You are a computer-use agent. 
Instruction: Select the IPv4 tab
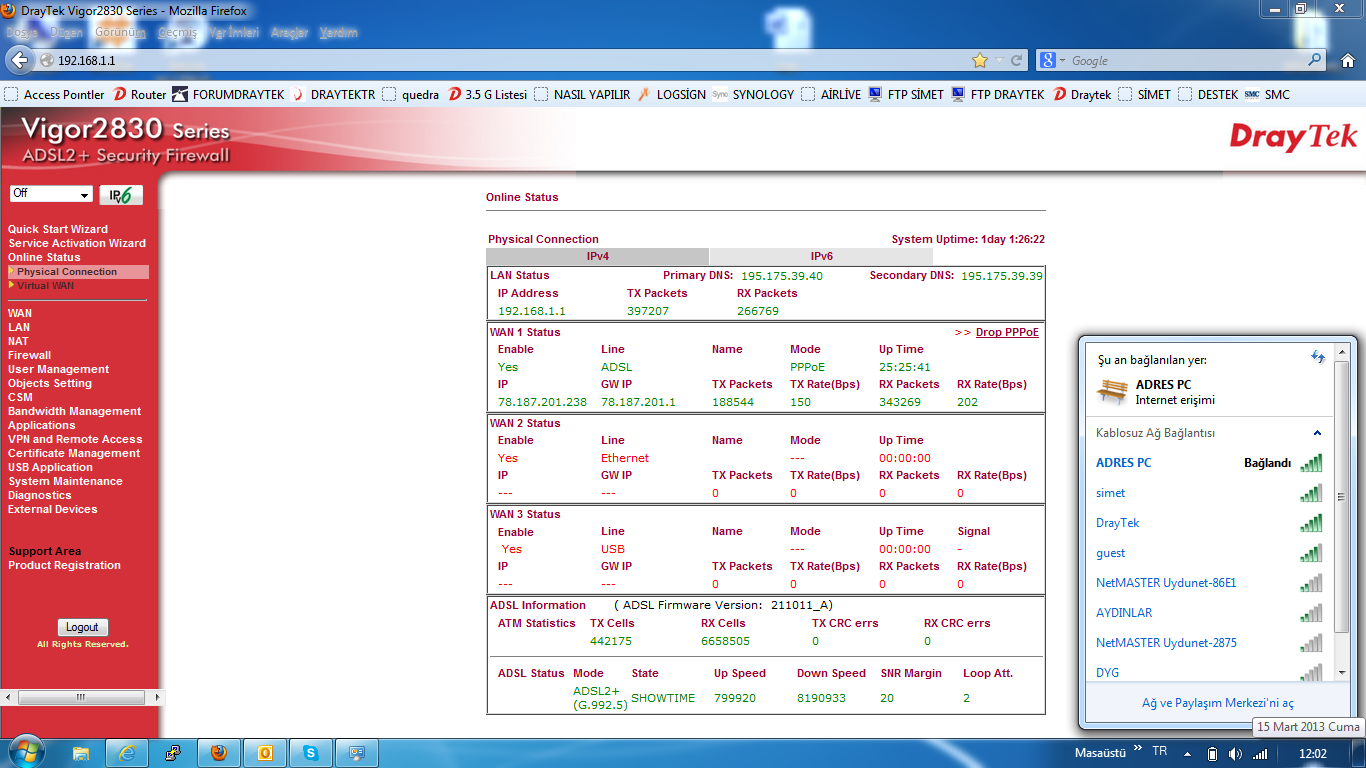point(598,257)
